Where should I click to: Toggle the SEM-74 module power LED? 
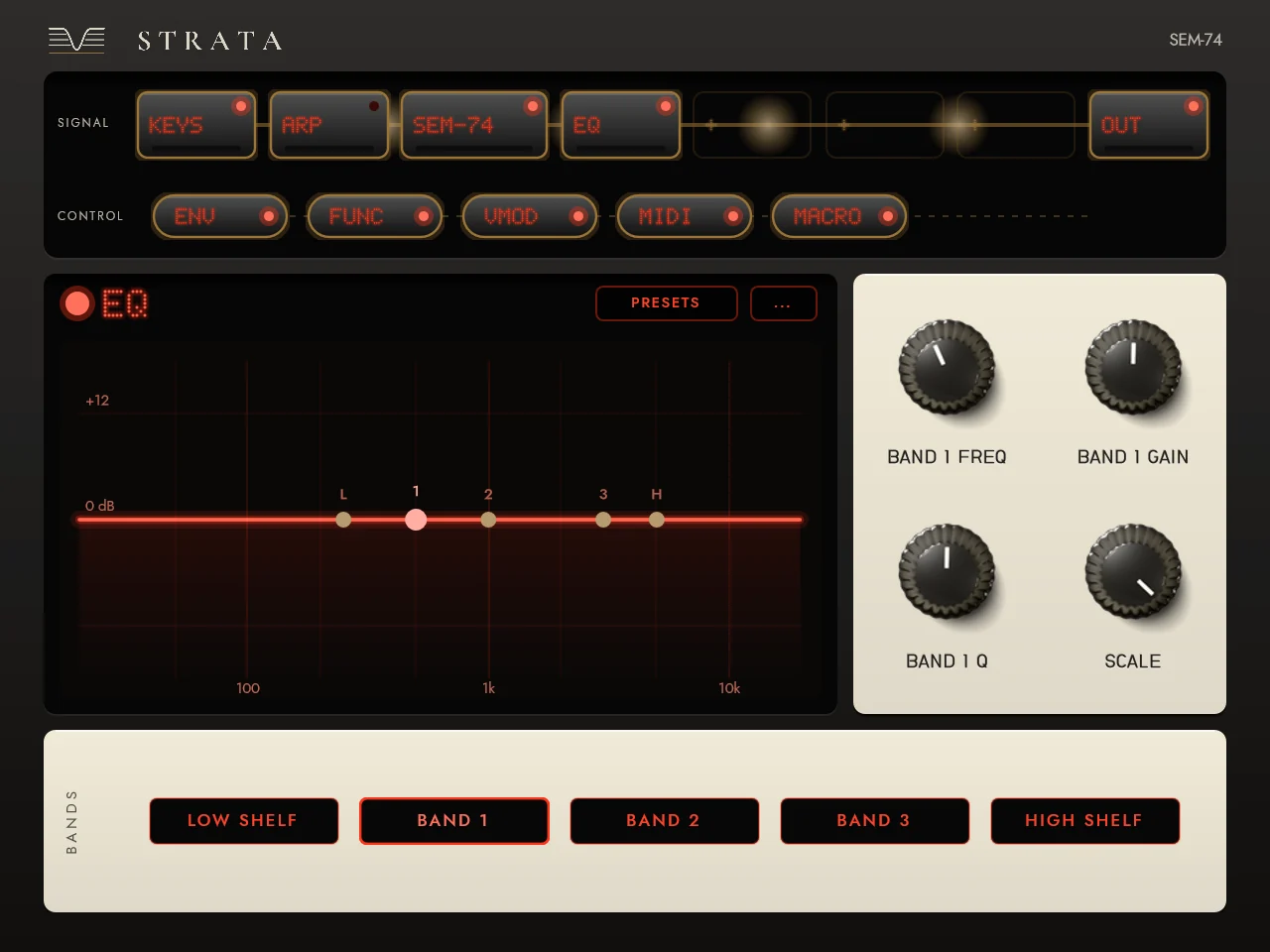click(x=533, y=106)
